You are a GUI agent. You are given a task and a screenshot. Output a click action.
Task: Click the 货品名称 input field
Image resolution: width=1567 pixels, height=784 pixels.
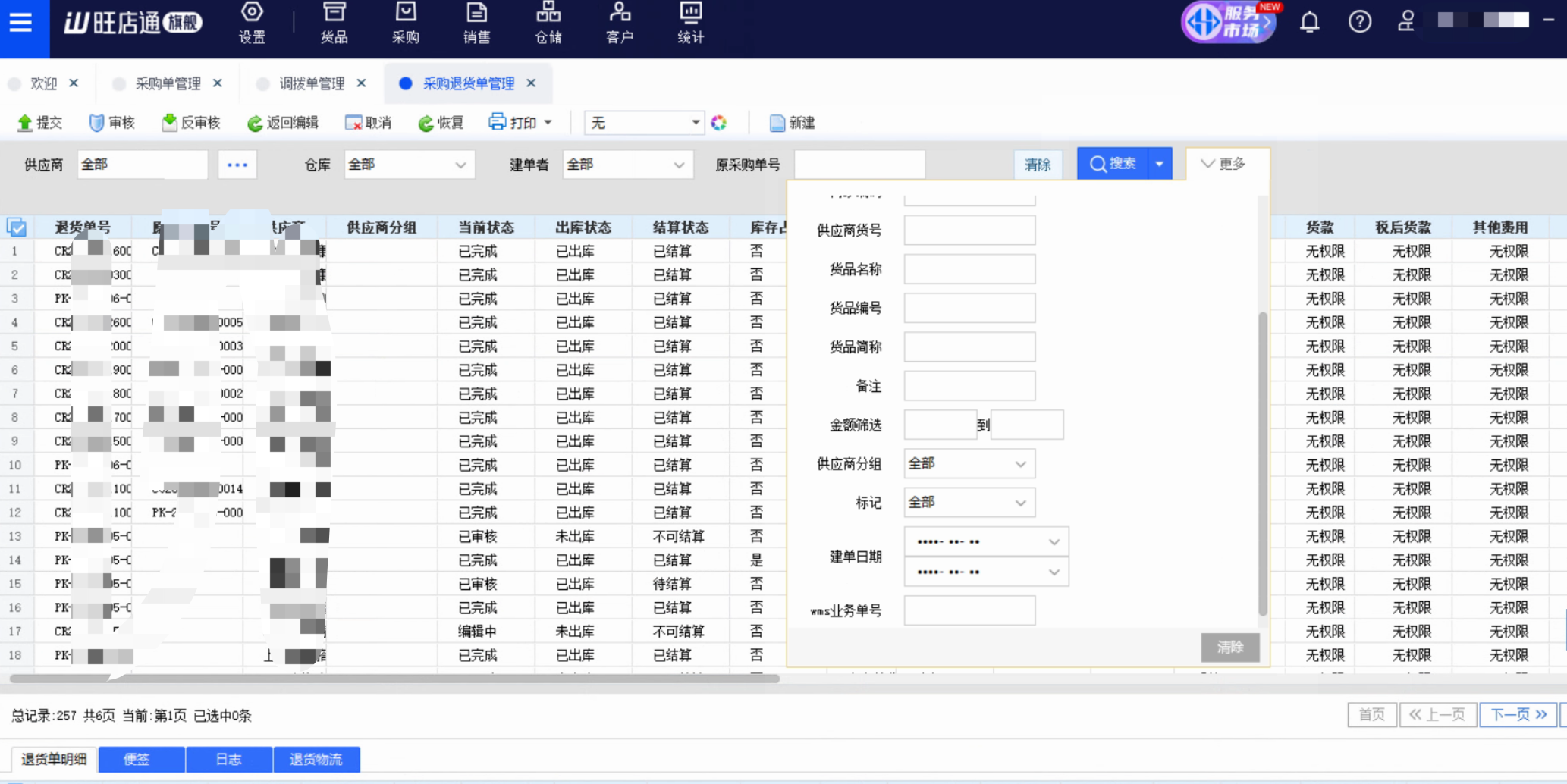969,269
